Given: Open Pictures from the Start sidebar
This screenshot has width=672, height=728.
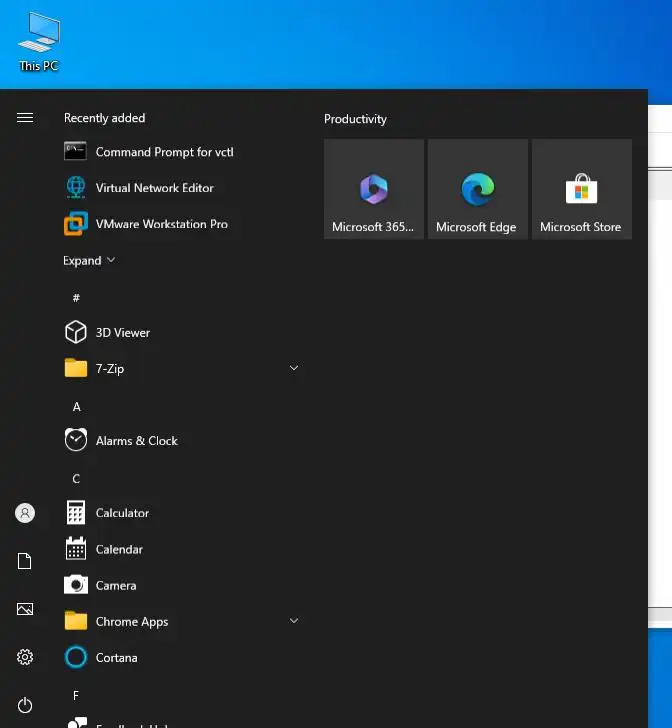Looking at the screenshot, I should 25,609.
